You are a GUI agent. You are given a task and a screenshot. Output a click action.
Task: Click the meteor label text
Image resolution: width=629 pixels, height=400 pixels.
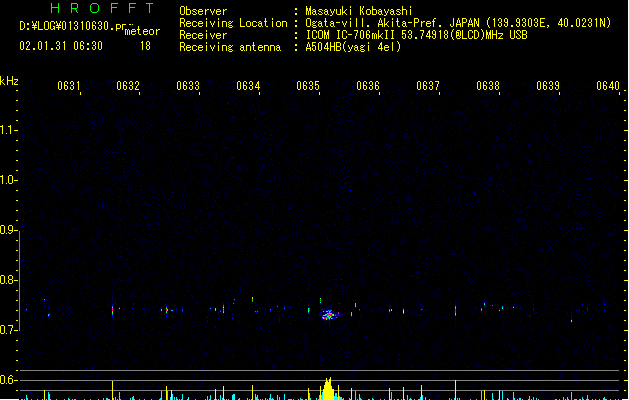142,31
